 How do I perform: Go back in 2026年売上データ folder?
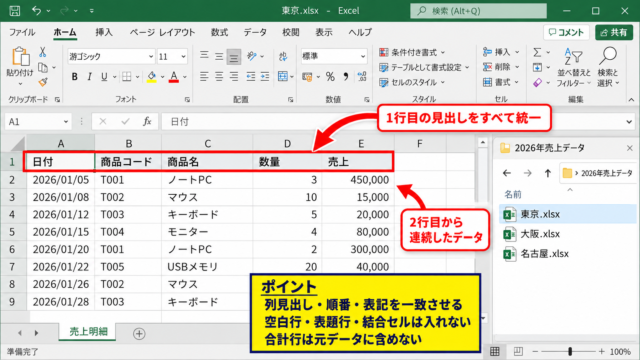coord(507,173)
